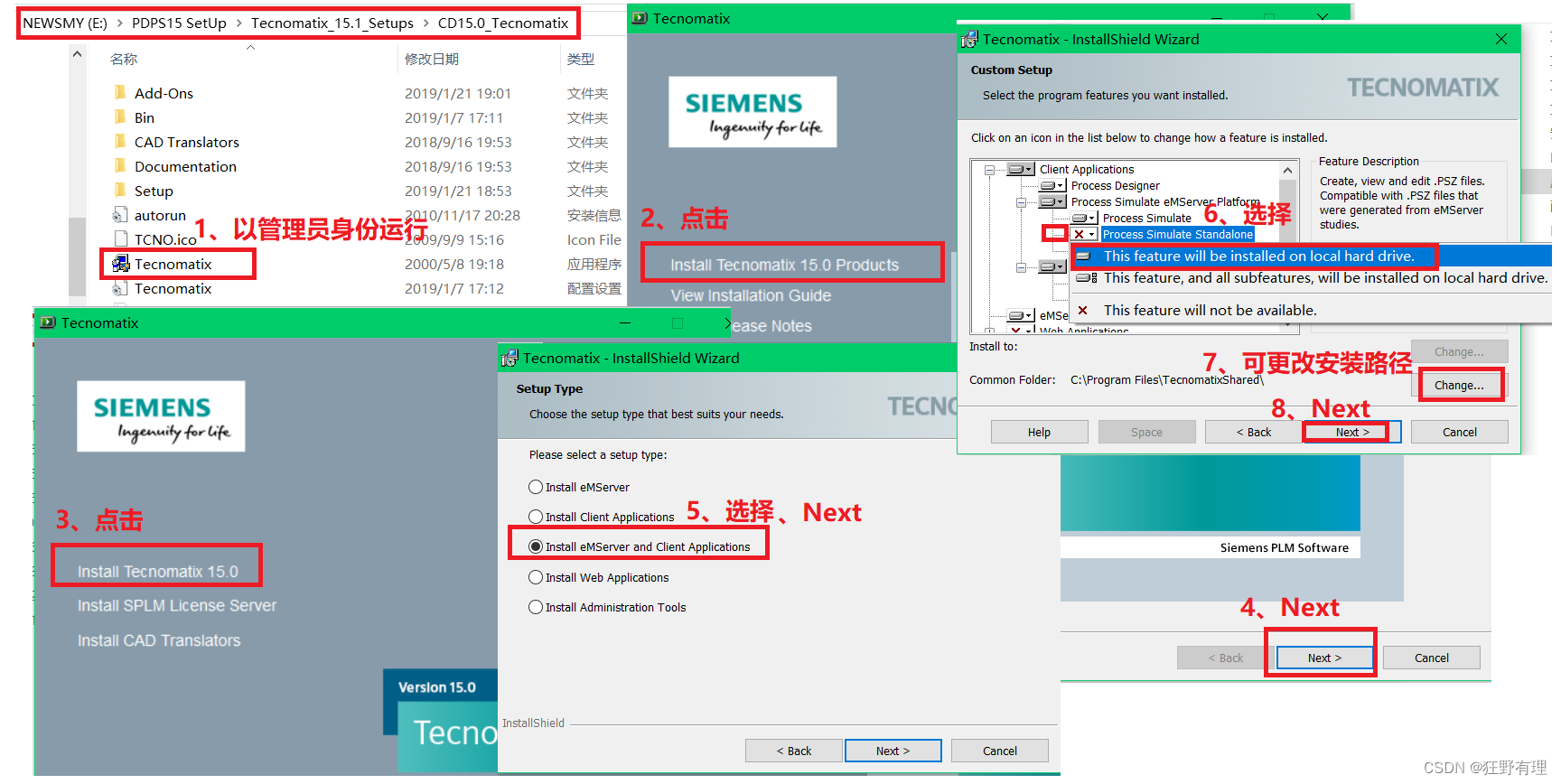Select Install Client Applications radio button
This screenshot has height=784, width=1561.
(536, 517)
